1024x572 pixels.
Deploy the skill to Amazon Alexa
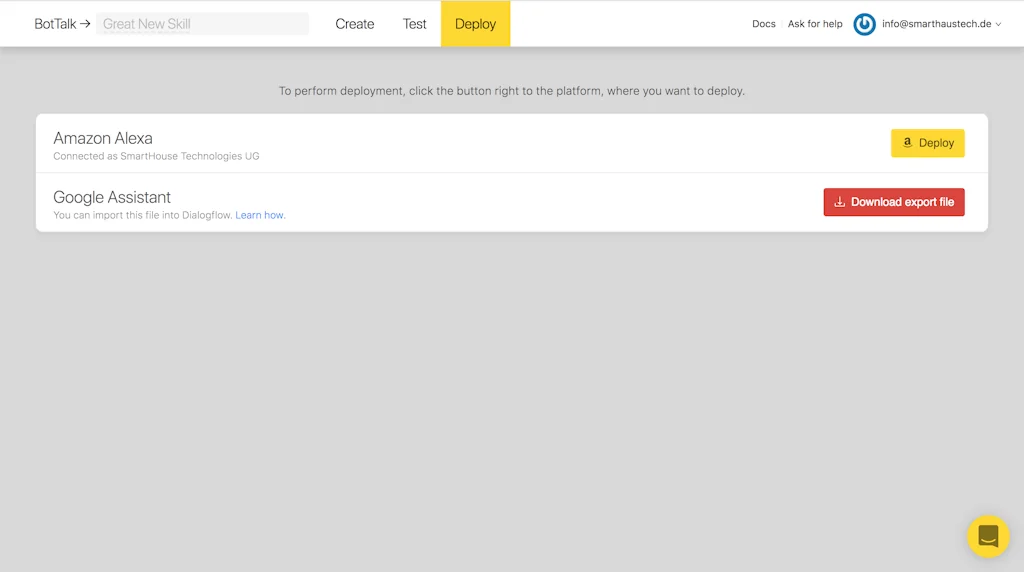tap(927, 143)
